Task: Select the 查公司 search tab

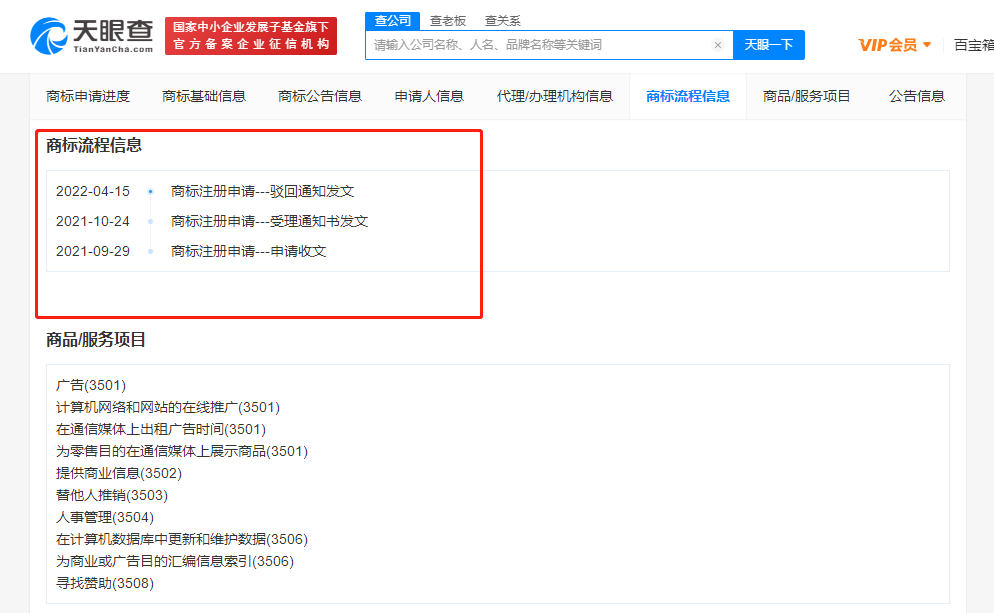Action: (x=392, y=21)
